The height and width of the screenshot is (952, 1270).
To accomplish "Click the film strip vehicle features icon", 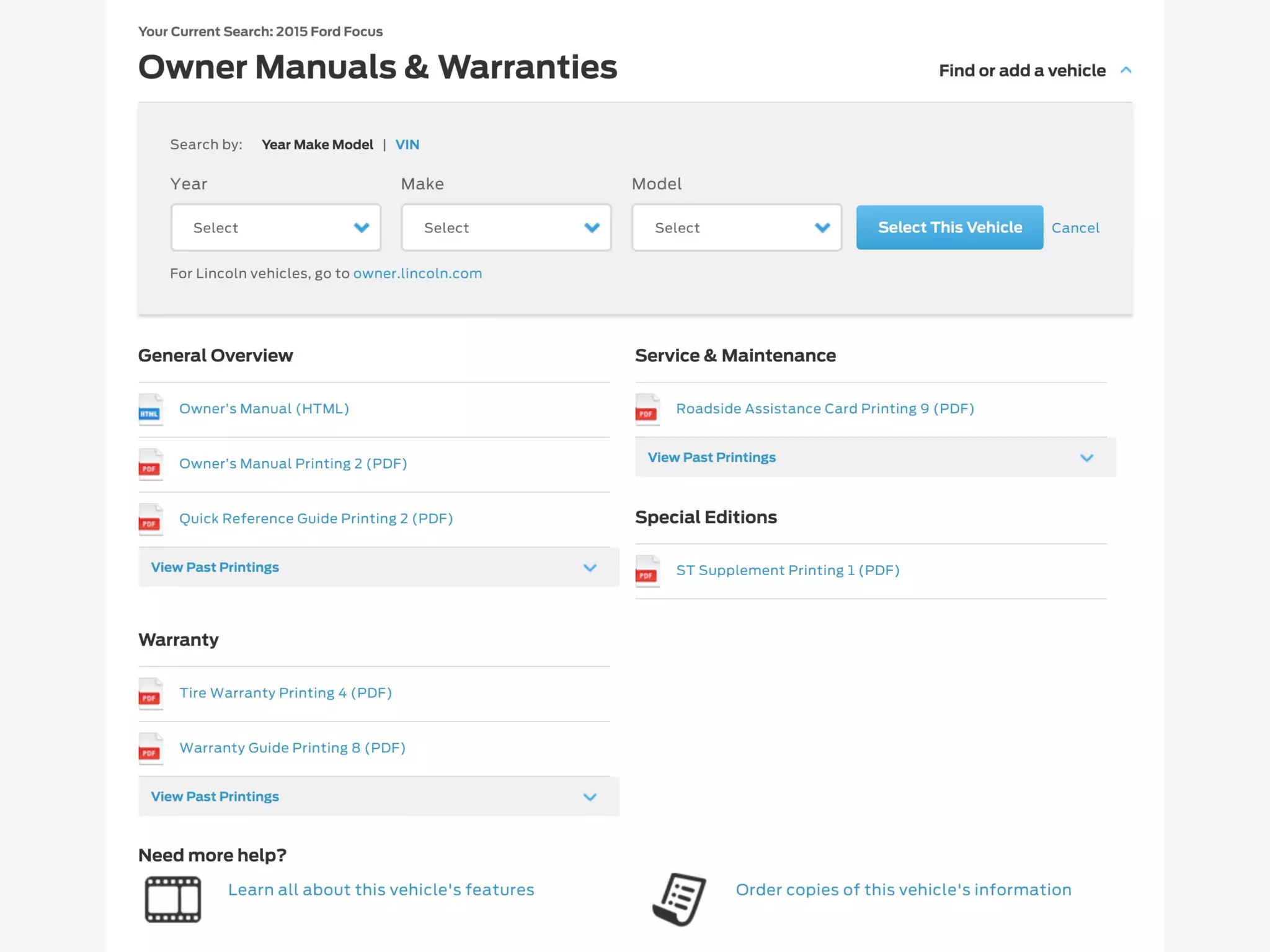I will pyautogui.click(x=173, y=899).
